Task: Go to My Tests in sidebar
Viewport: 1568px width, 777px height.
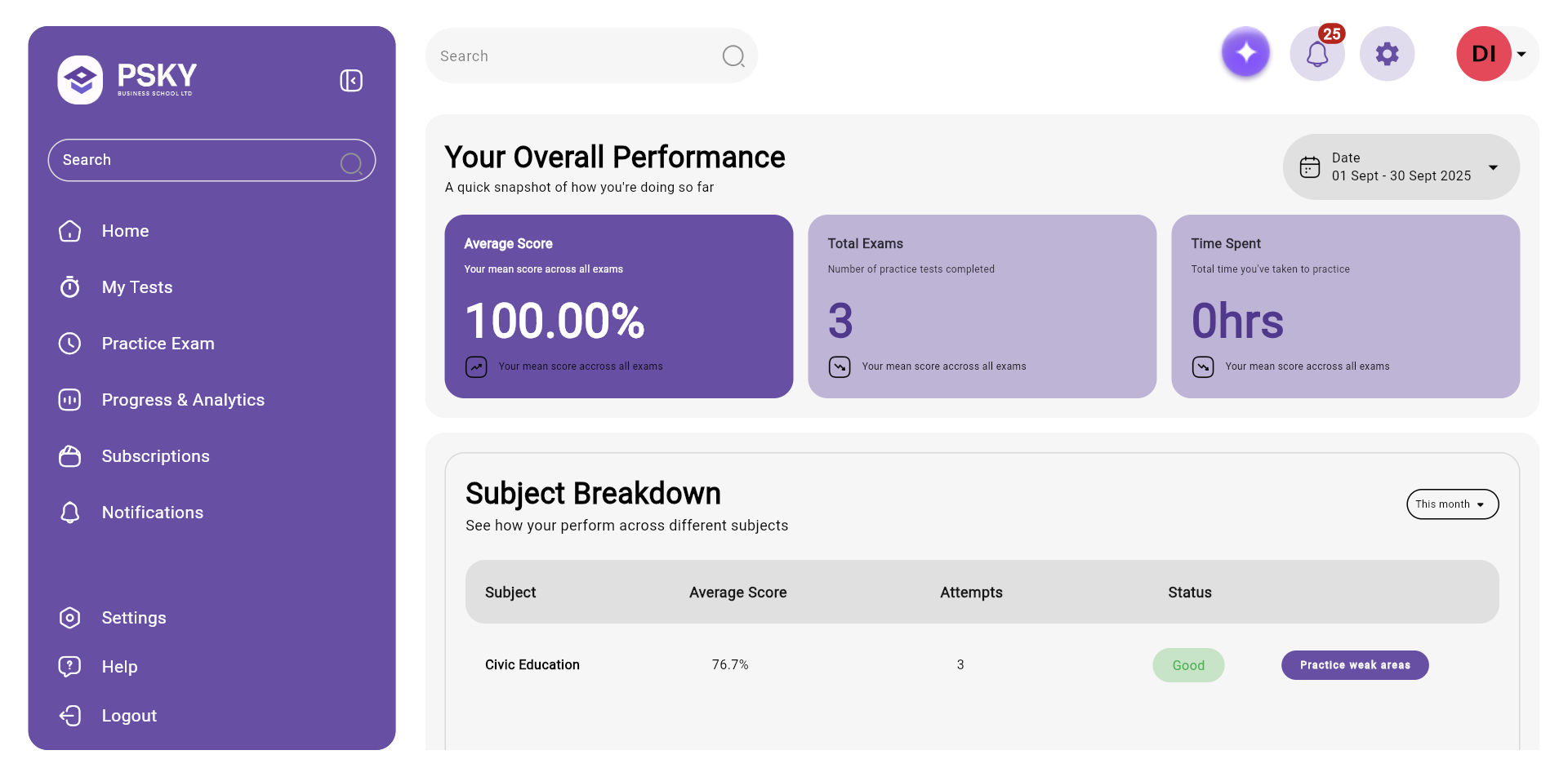Action: coord(136,287)
